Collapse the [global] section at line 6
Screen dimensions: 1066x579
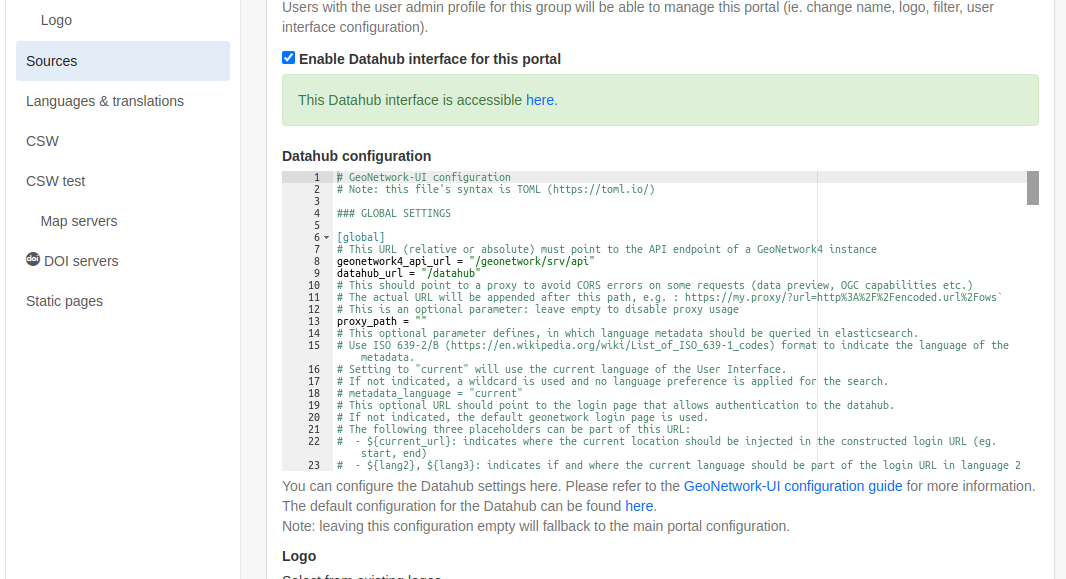[325, 237]
